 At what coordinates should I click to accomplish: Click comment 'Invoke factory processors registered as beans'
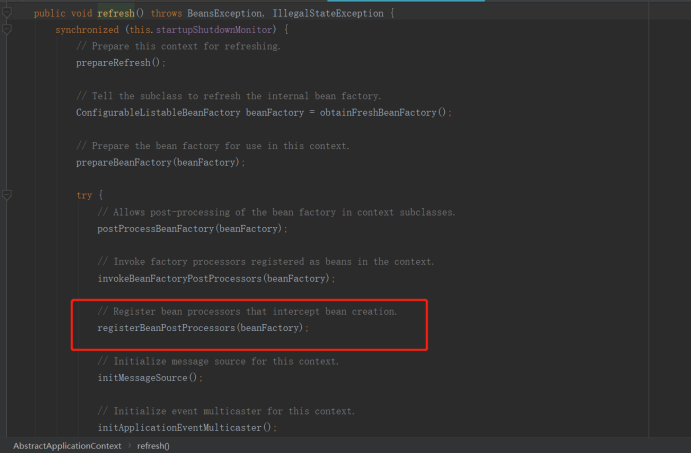pyautogui.click(x=266, y=262)
